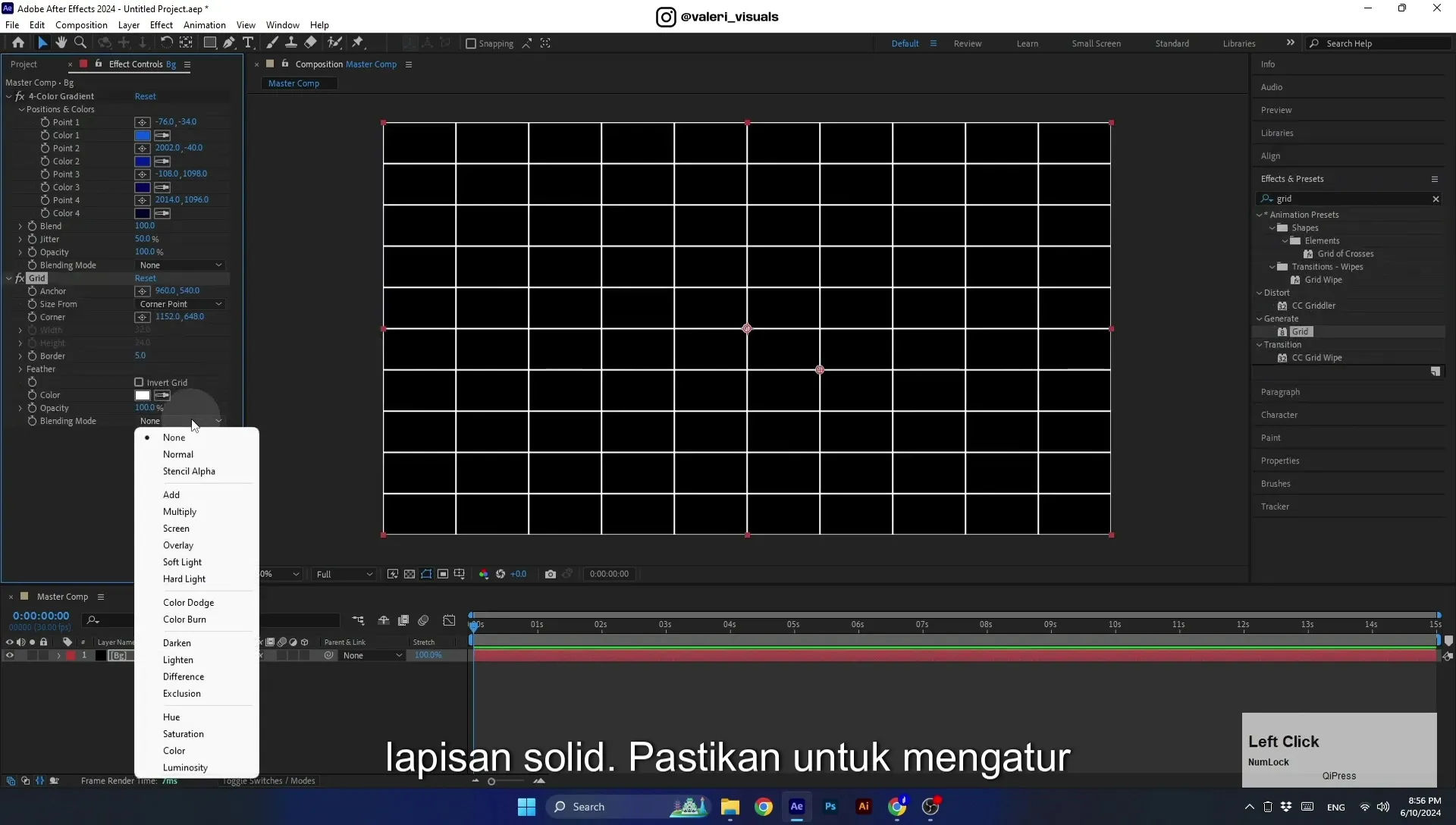Select the Type text tool

[x=248, y=43]
